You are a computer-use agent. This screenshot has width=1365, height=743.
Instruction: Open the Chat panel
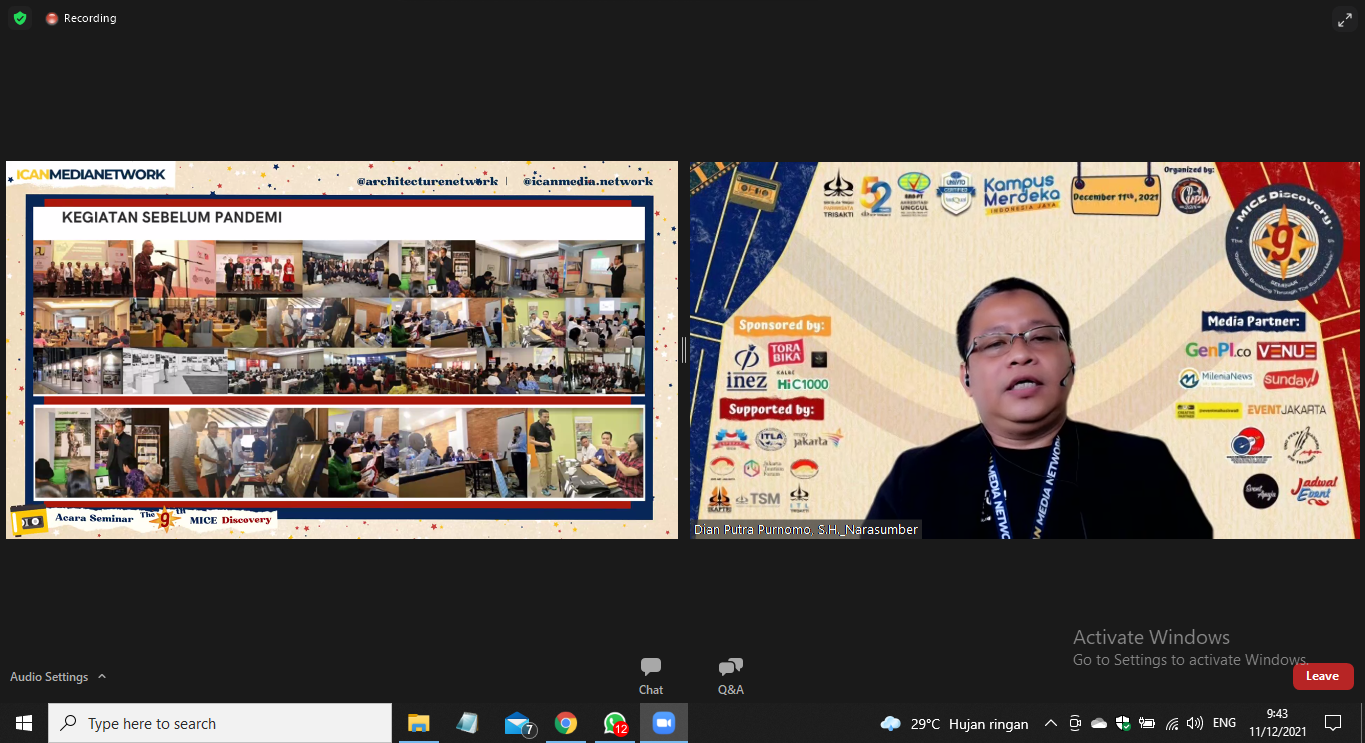[x=651, y=675]
